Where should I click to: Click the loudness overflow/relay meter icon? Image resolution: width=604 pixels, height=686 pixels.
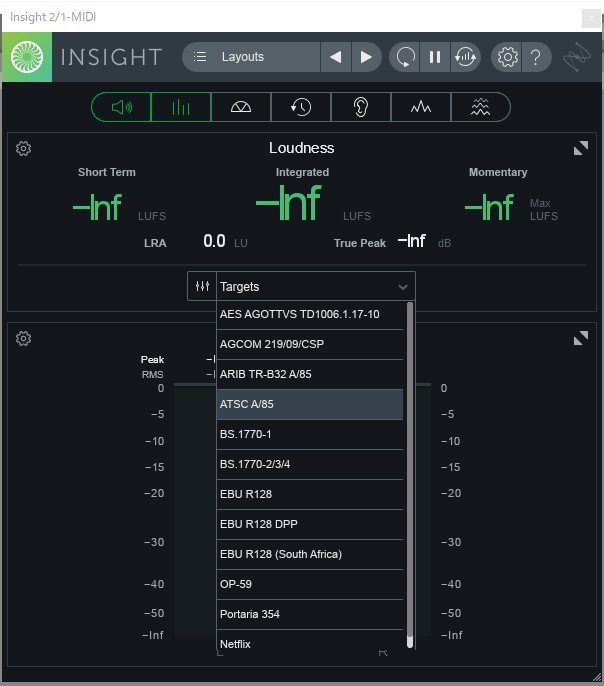(465, 57)
